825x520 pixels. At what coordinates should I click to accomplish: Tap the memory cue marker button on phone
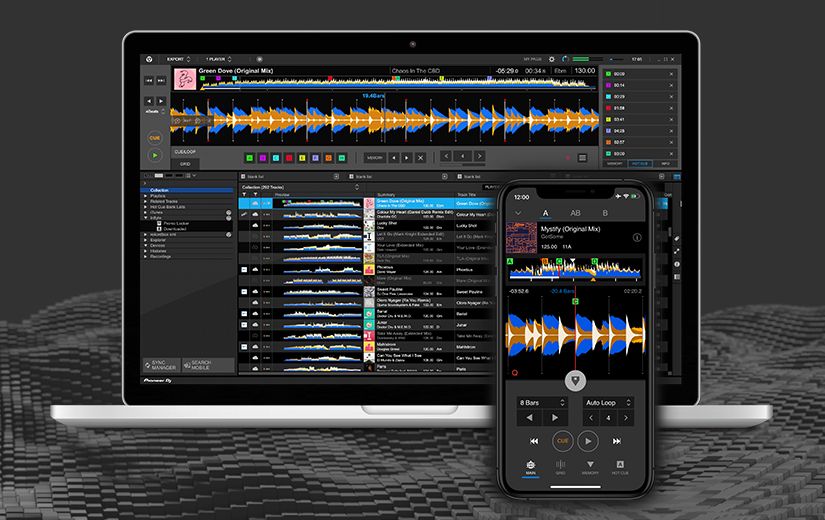(575, 380)
